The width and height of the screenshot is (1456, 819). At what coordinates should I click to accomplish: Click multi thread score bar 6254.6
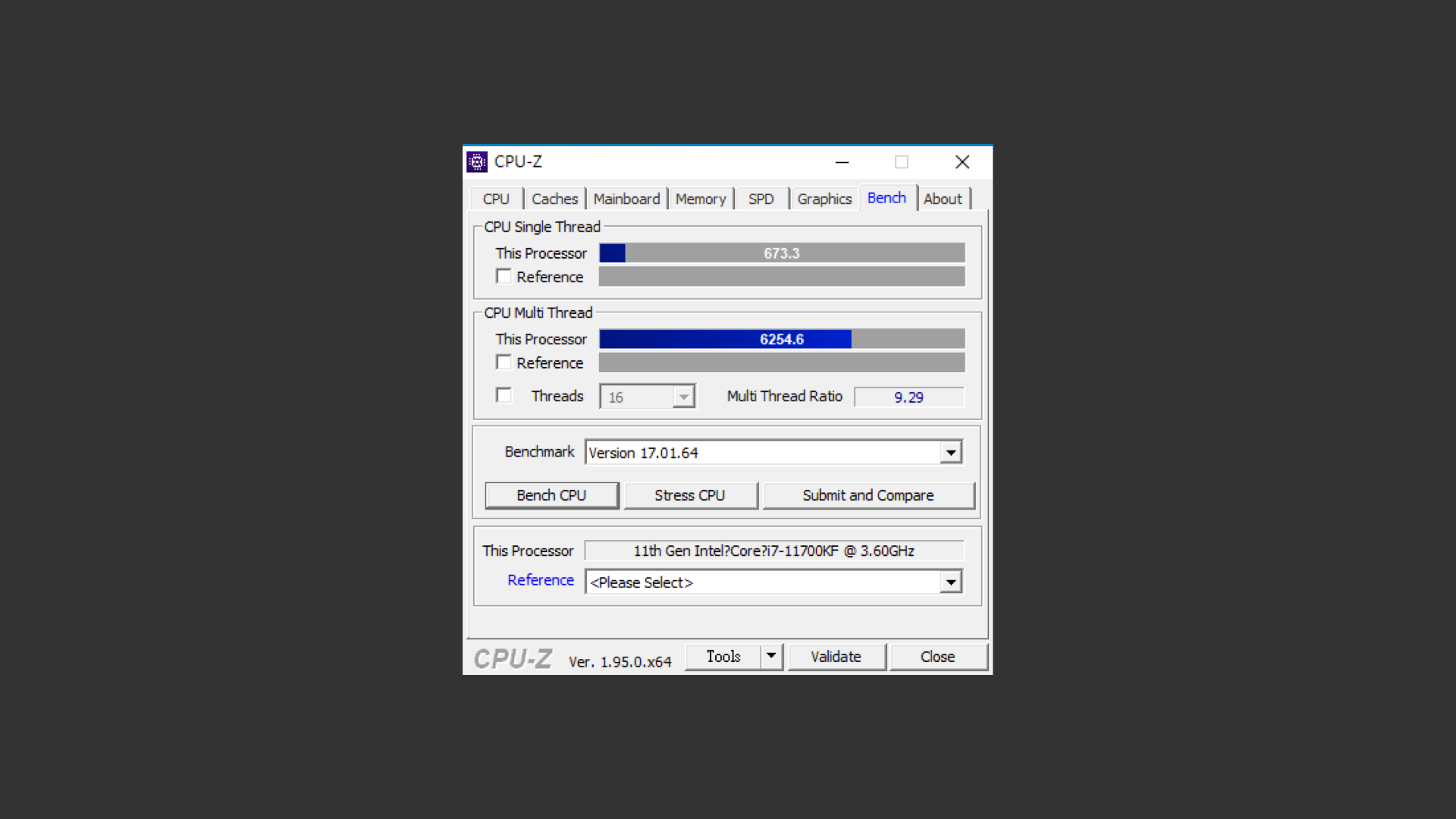point(782,339)
